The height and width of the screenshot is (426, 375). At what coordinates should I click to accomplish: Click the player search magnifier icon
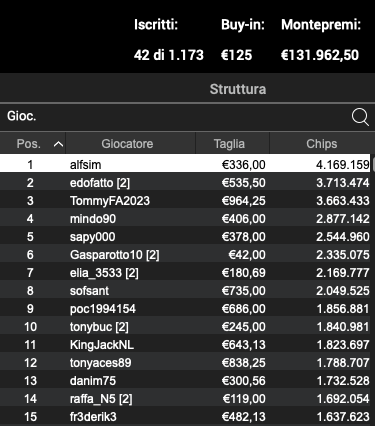coord(360,117)
